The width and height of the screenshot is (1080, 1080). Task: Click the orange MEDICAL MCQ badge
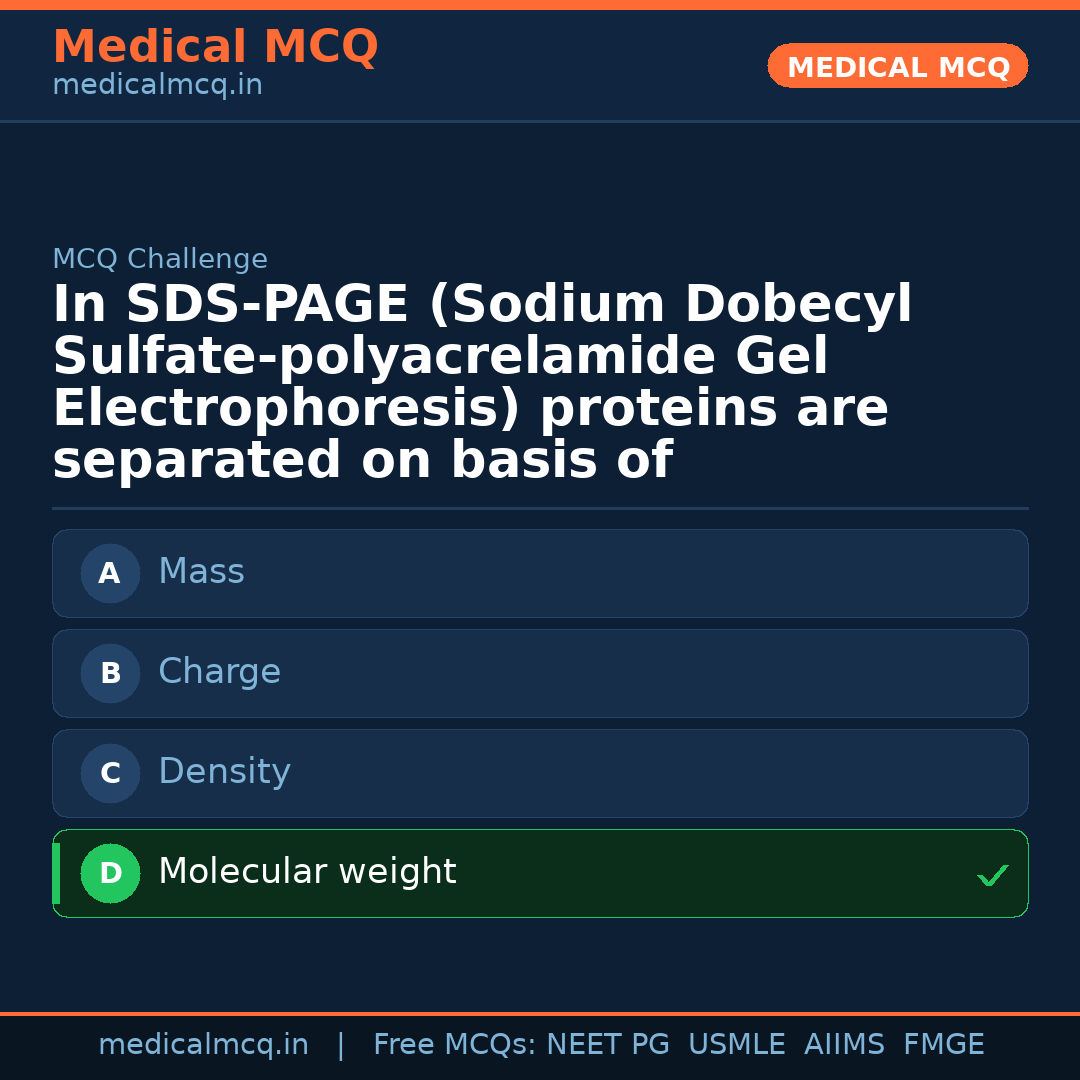coord(898,66)
